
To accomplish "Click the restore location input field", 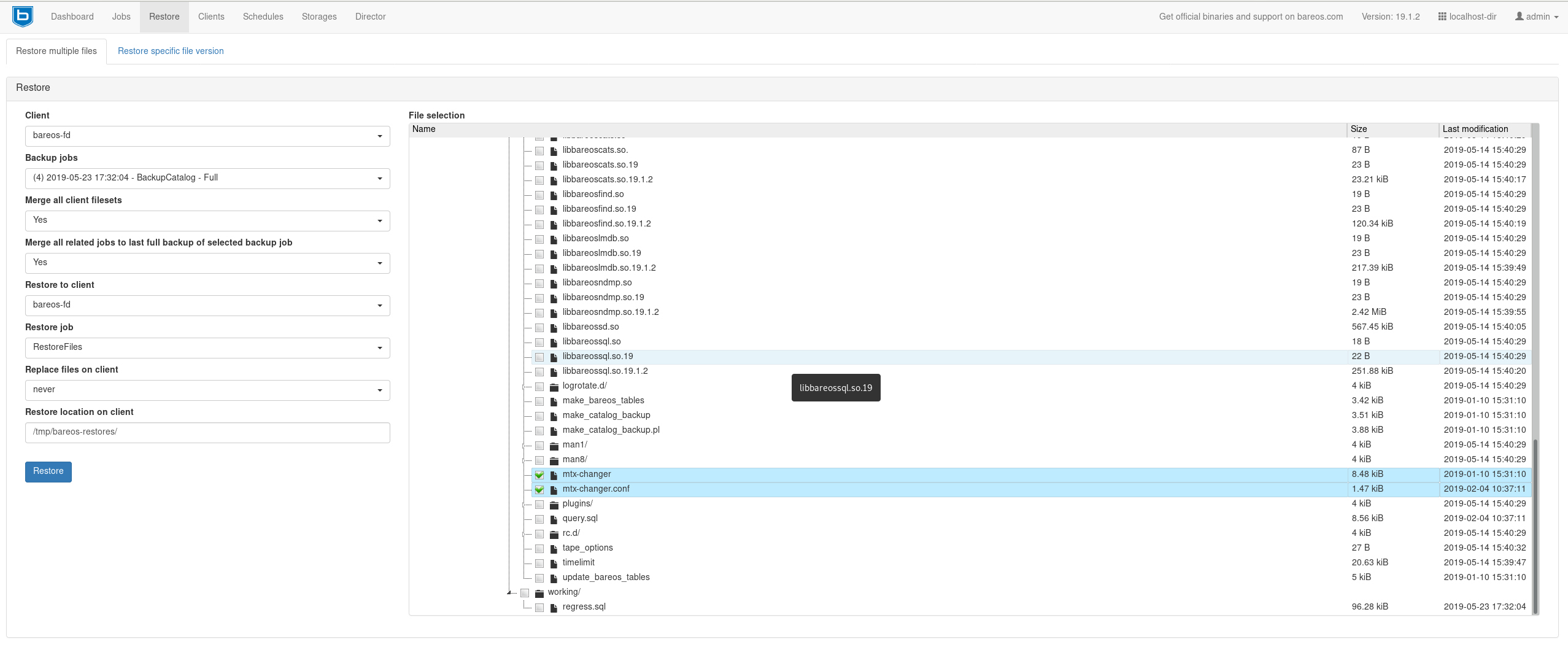I will (x=207, y=432).
